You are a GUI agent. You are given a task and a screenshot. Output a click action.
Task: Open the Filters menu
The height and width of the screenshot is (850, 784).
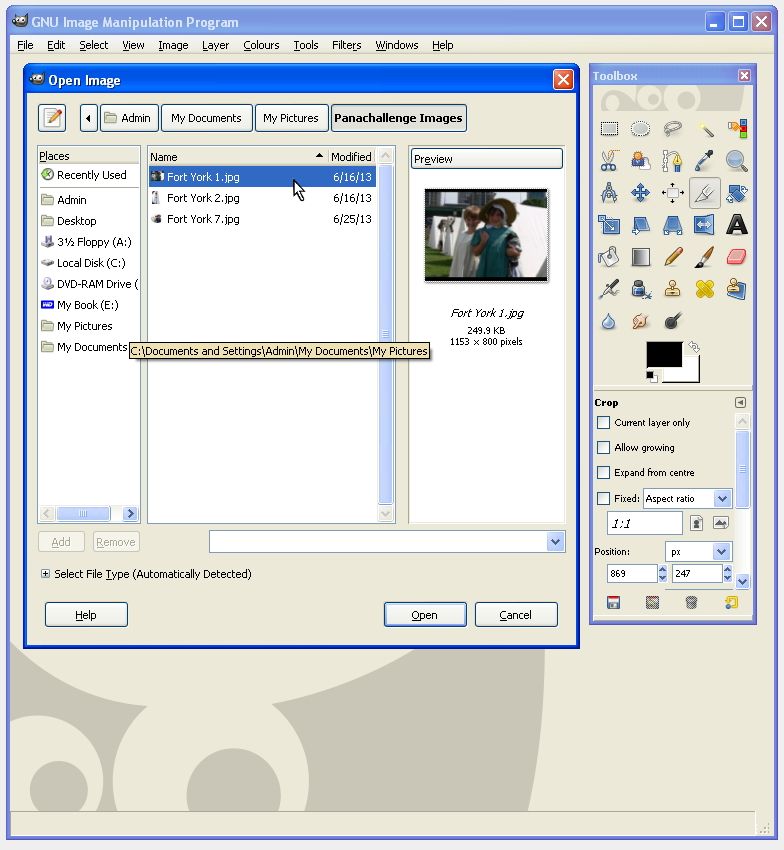point(346,45)
